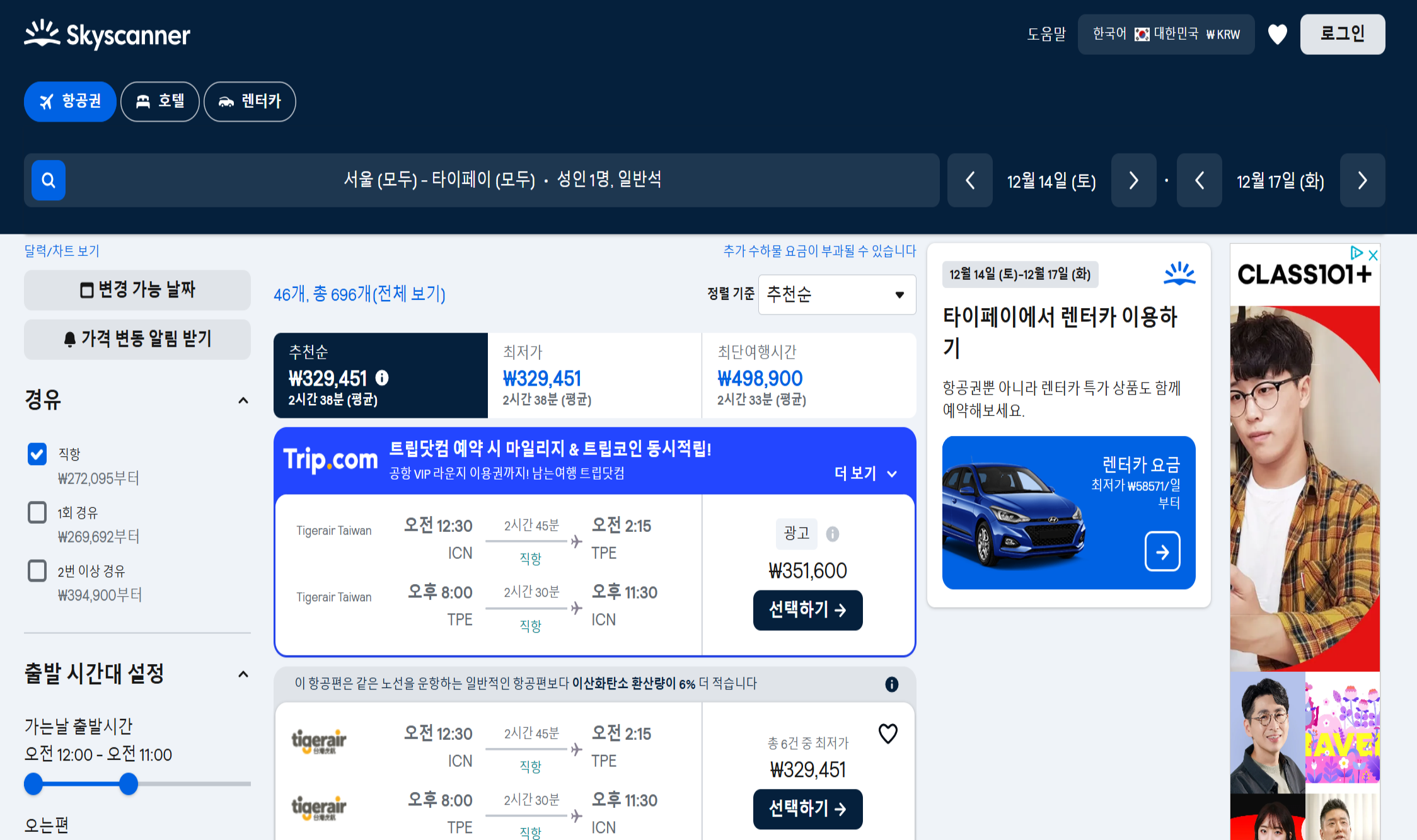The height and width of the screenshot is (840, 1417).
Task: Expand 더 보기 on Trip.com banner
Action: (x=865, y=473)
